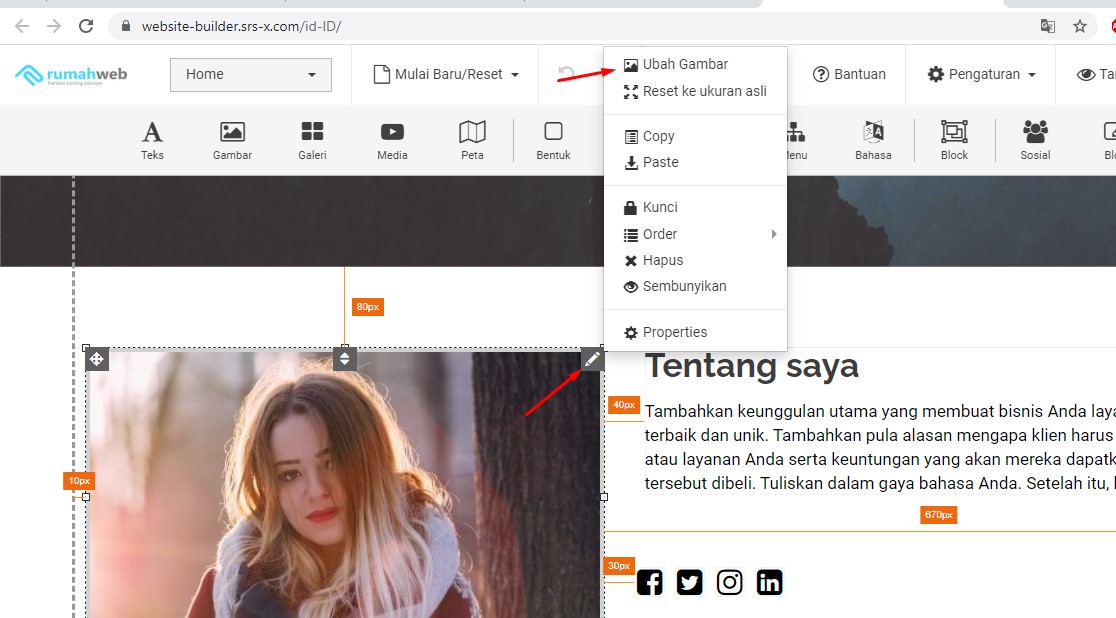
Task: Select Reset ke ukuran asli
Action: click(x=695, y=91)
